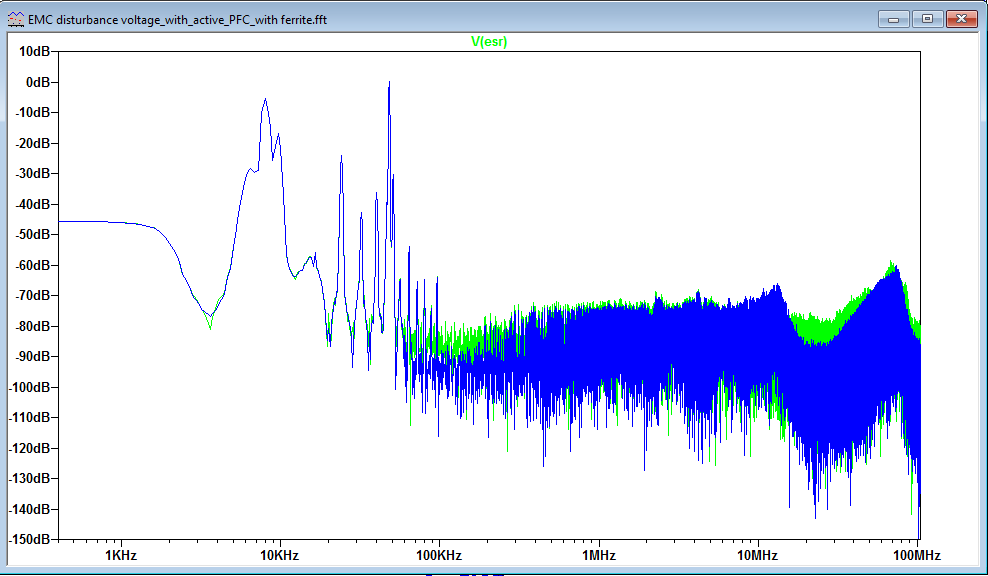Screen dimensions: 988x576
Task: Click the 100KHz frequency axis label
Action: tap(439, 555)
